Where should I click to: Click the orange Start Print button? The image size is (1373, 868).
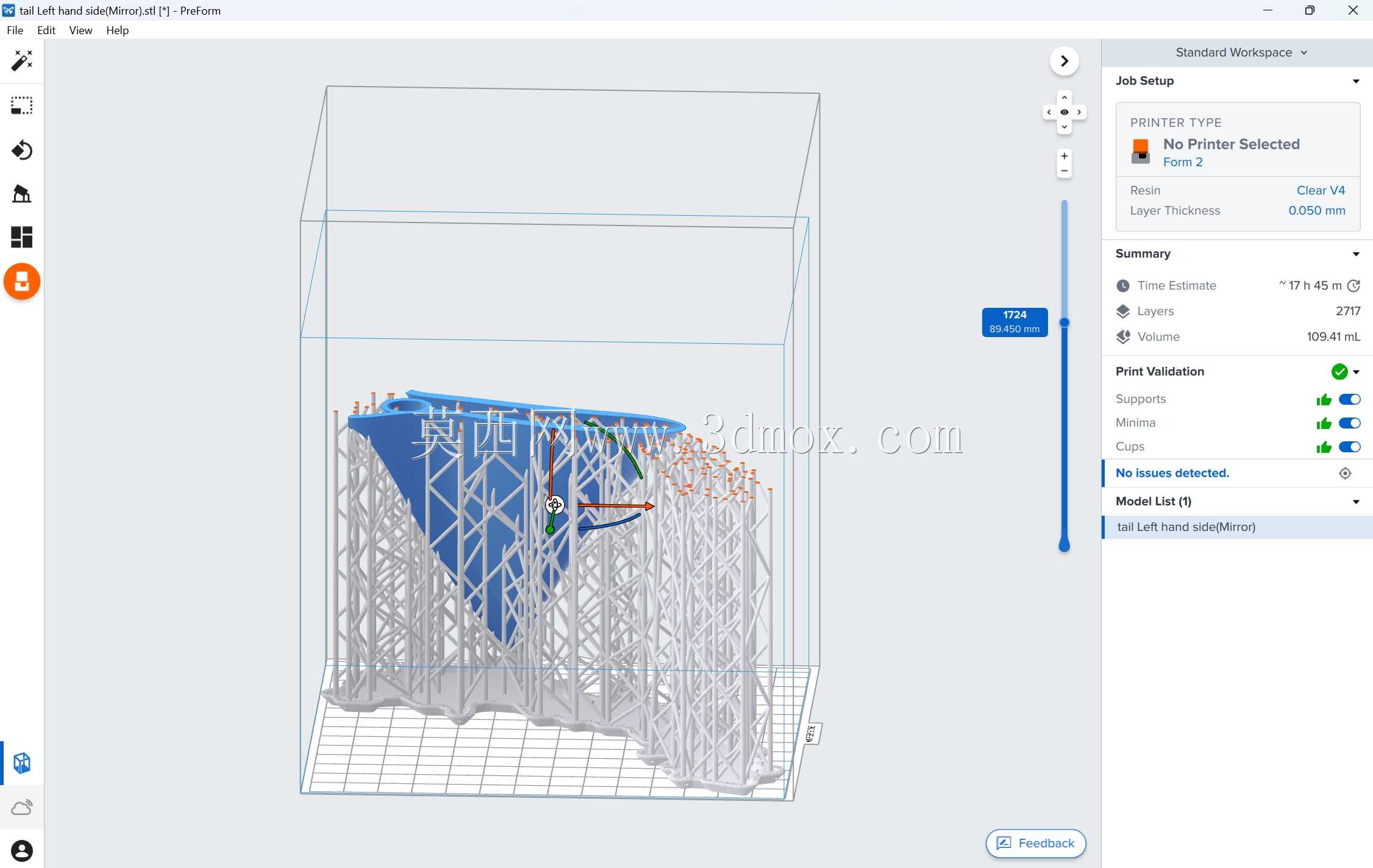pyautogui.click(x=22, y=282)
